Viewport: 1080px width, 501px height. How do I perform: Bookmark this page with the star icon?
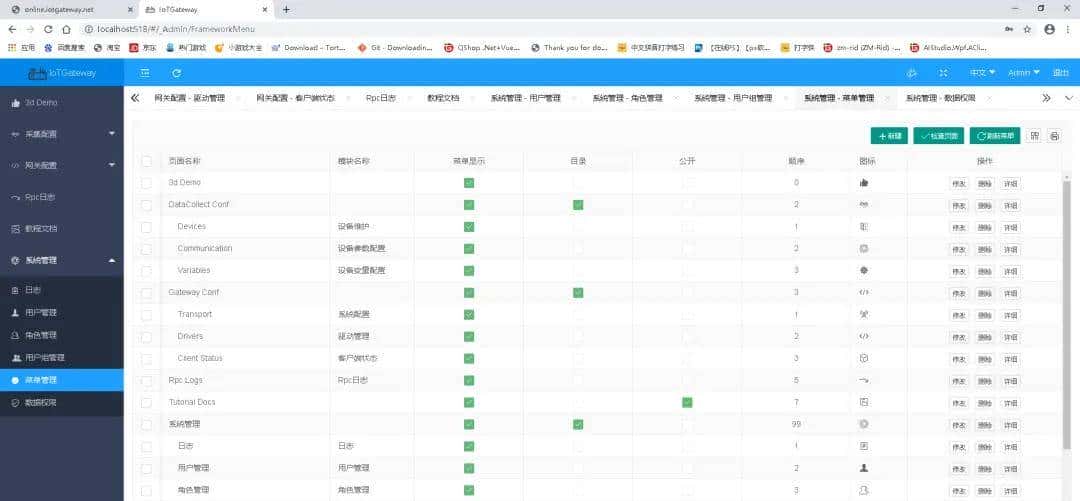point(1028,30)
